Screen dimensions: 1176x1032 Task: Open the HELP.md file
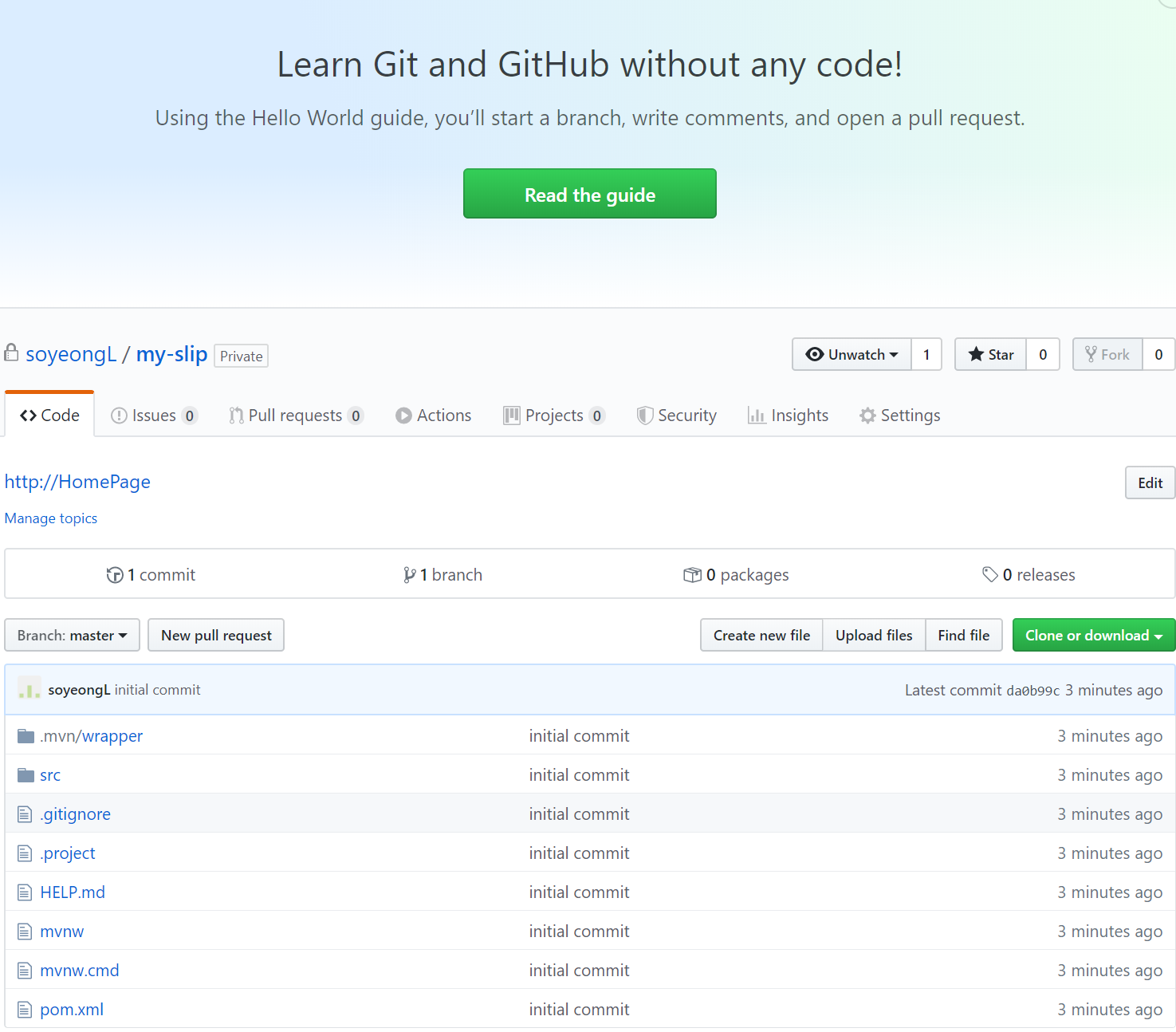coord(73,892)
